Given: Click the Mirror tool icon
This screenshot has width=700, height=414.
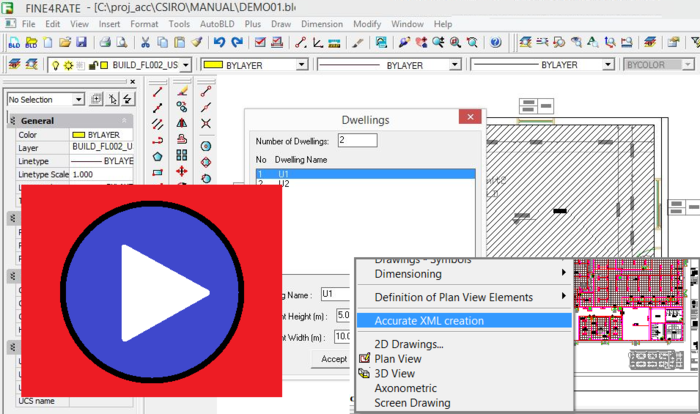Looking at the screenshot, I should click(x=181, y=123).
